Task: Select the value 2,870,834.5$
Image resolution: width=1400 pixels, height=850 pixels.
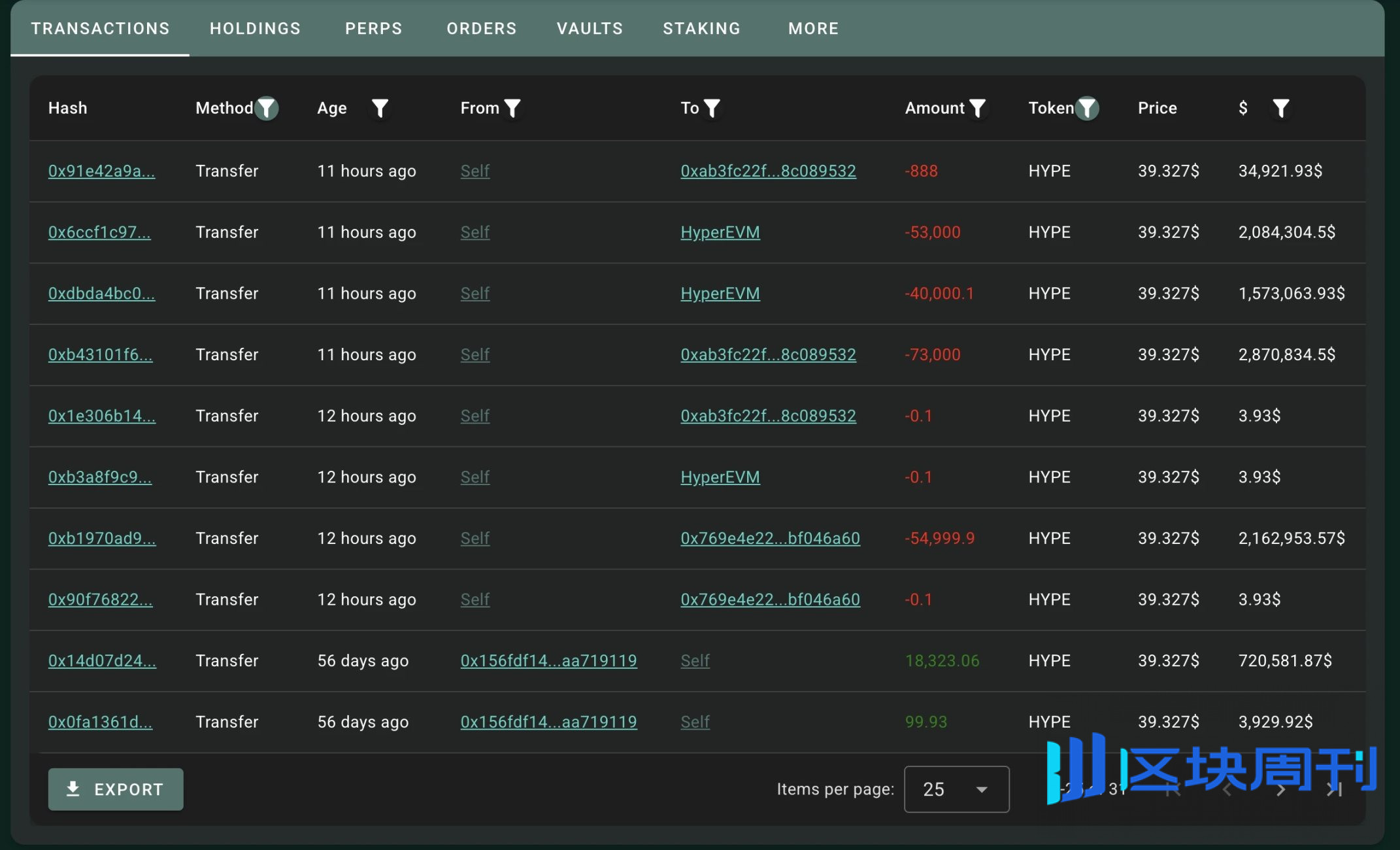Action: pyautogui.click(x=1286, y=354)
